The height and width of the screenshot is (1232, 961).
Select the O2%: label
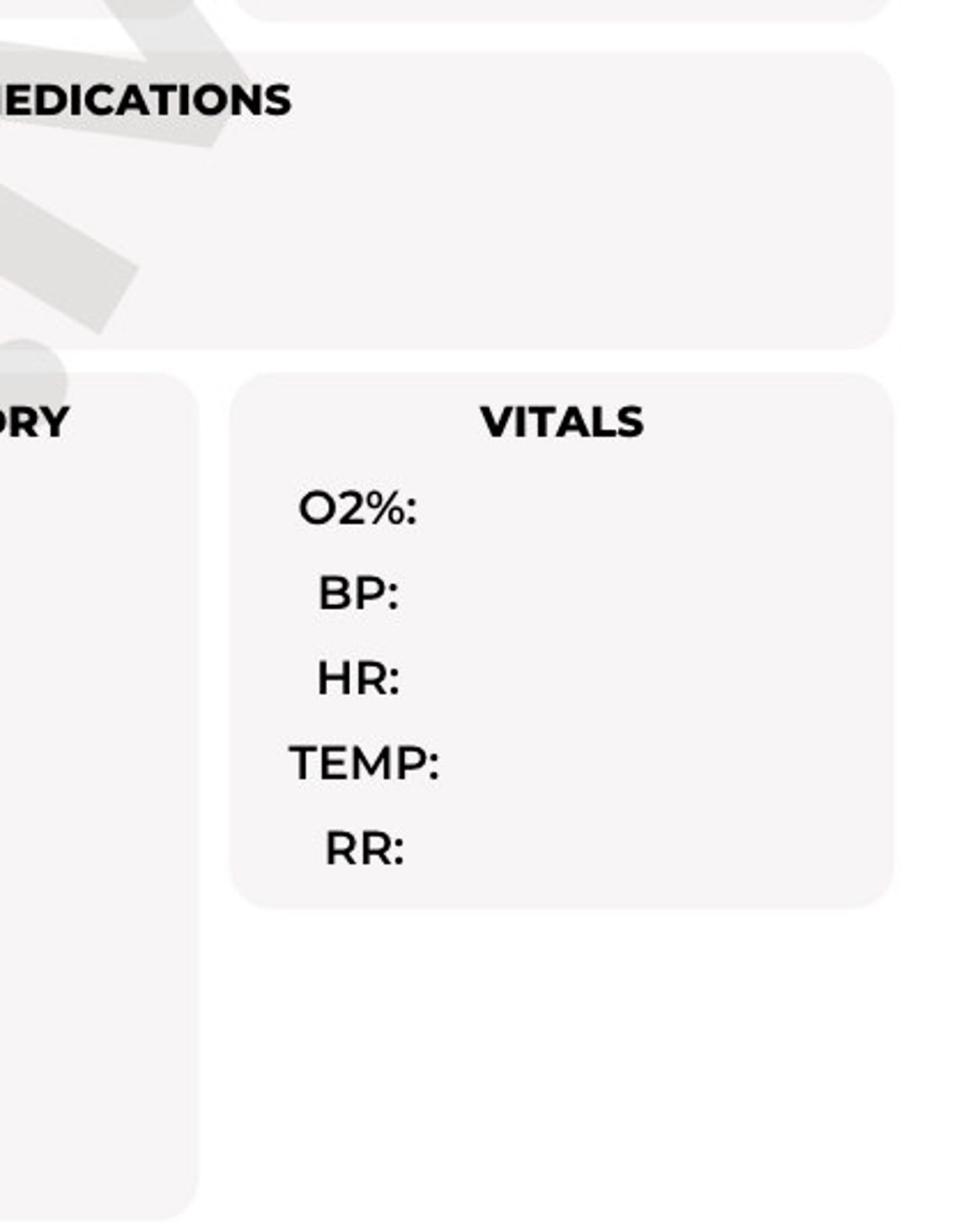357,509
